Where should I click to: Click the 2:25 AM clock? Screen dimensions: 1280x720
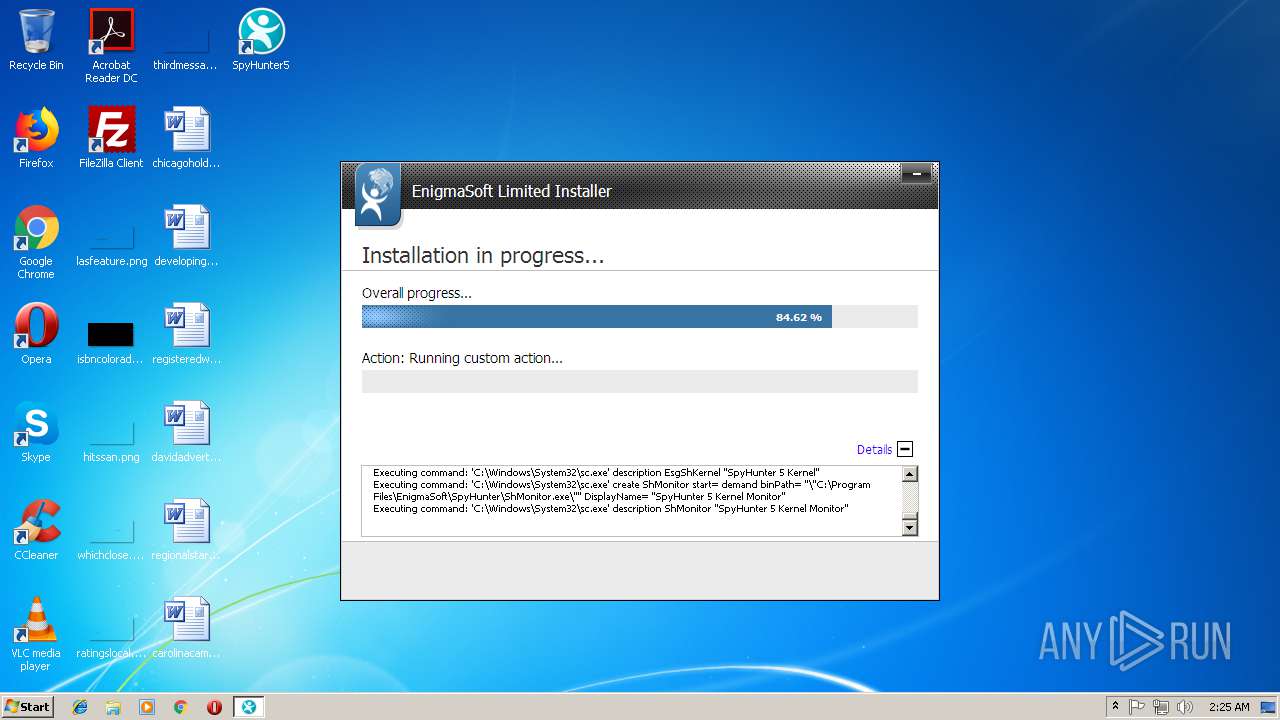point(1229,707)
